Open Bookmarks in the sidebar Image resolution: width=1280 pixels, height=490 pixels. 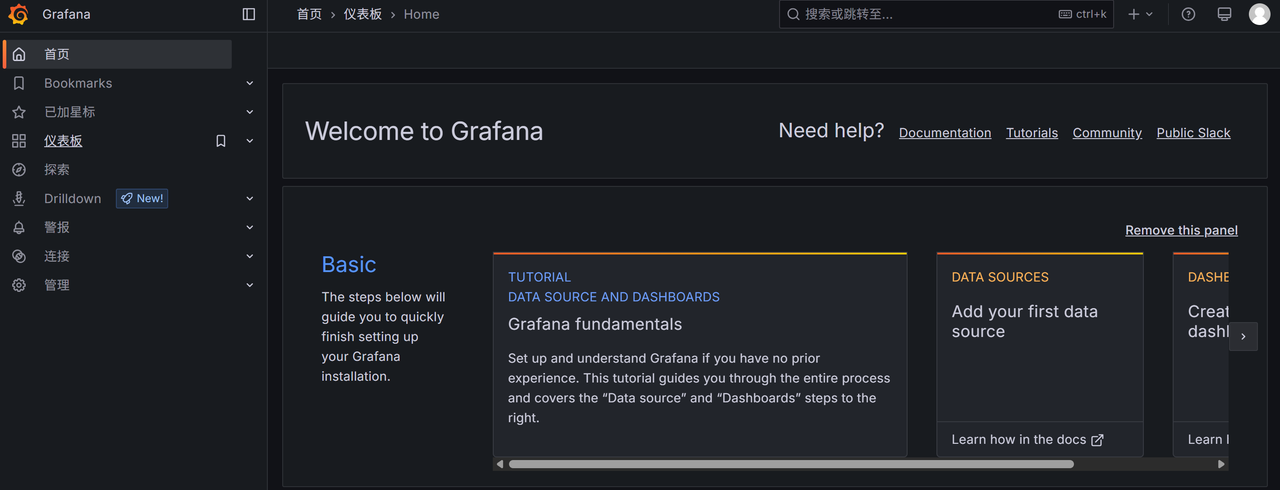78,83
